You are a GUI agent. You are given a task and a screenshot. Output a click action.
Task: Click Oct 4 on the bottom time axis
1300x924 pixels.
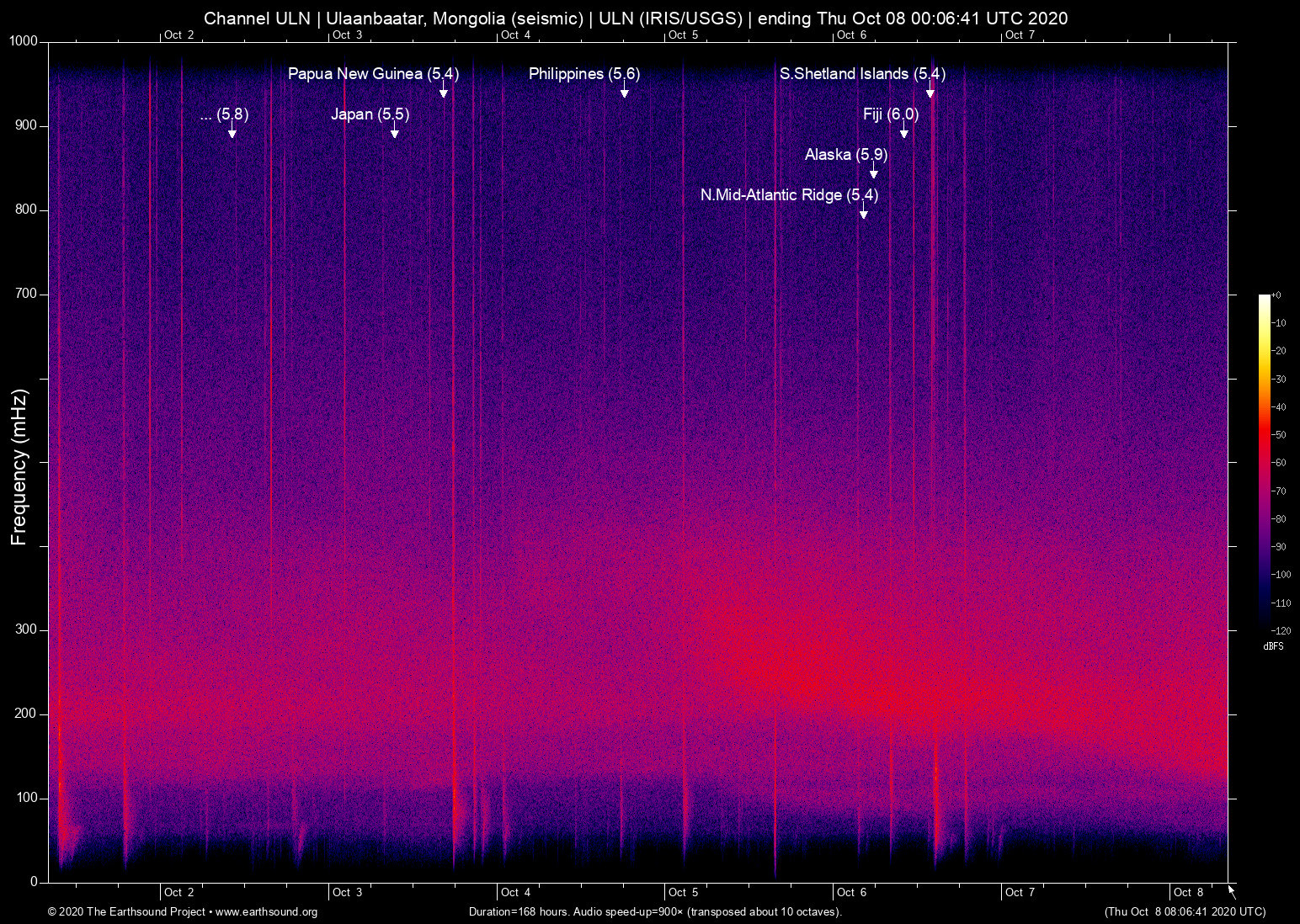[516, 892]
